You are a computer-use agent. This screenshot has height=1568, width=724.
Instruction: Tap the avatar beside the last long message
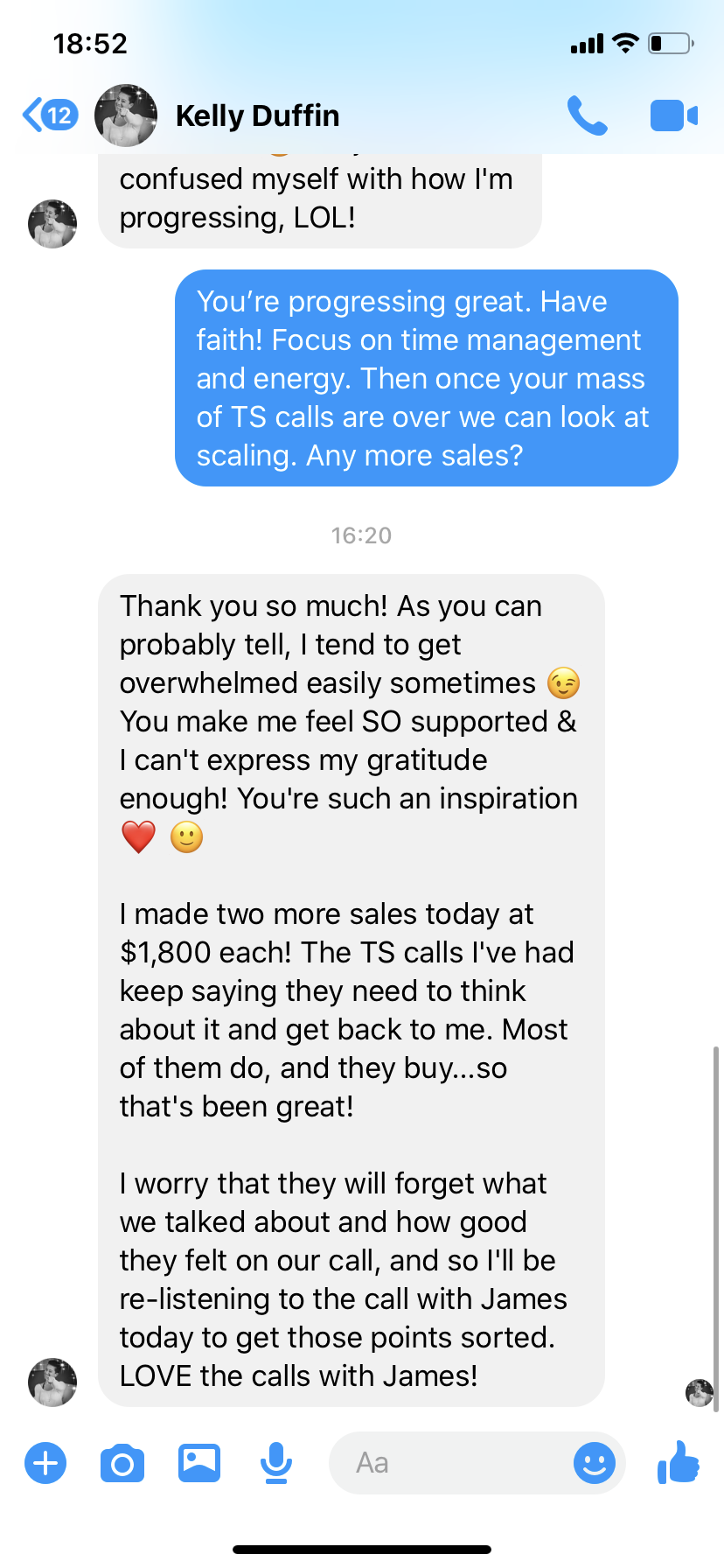tap(52, 1382)
